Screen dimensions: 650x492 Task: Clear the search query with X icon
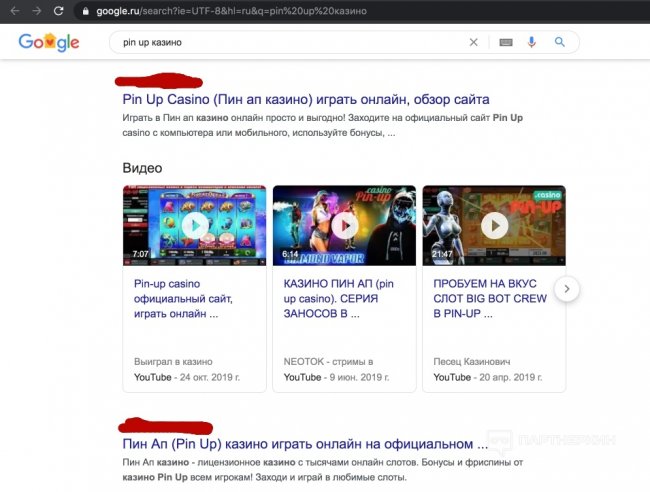pos(474,43)
